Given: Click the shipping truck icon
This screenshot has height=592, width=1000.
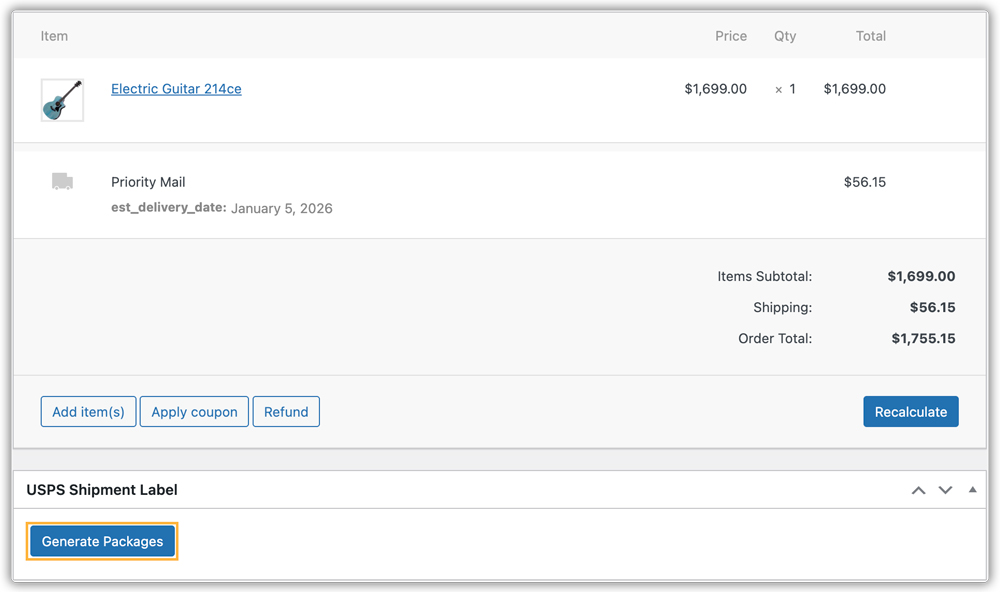Looking at the screenshot, I should 62,181.
